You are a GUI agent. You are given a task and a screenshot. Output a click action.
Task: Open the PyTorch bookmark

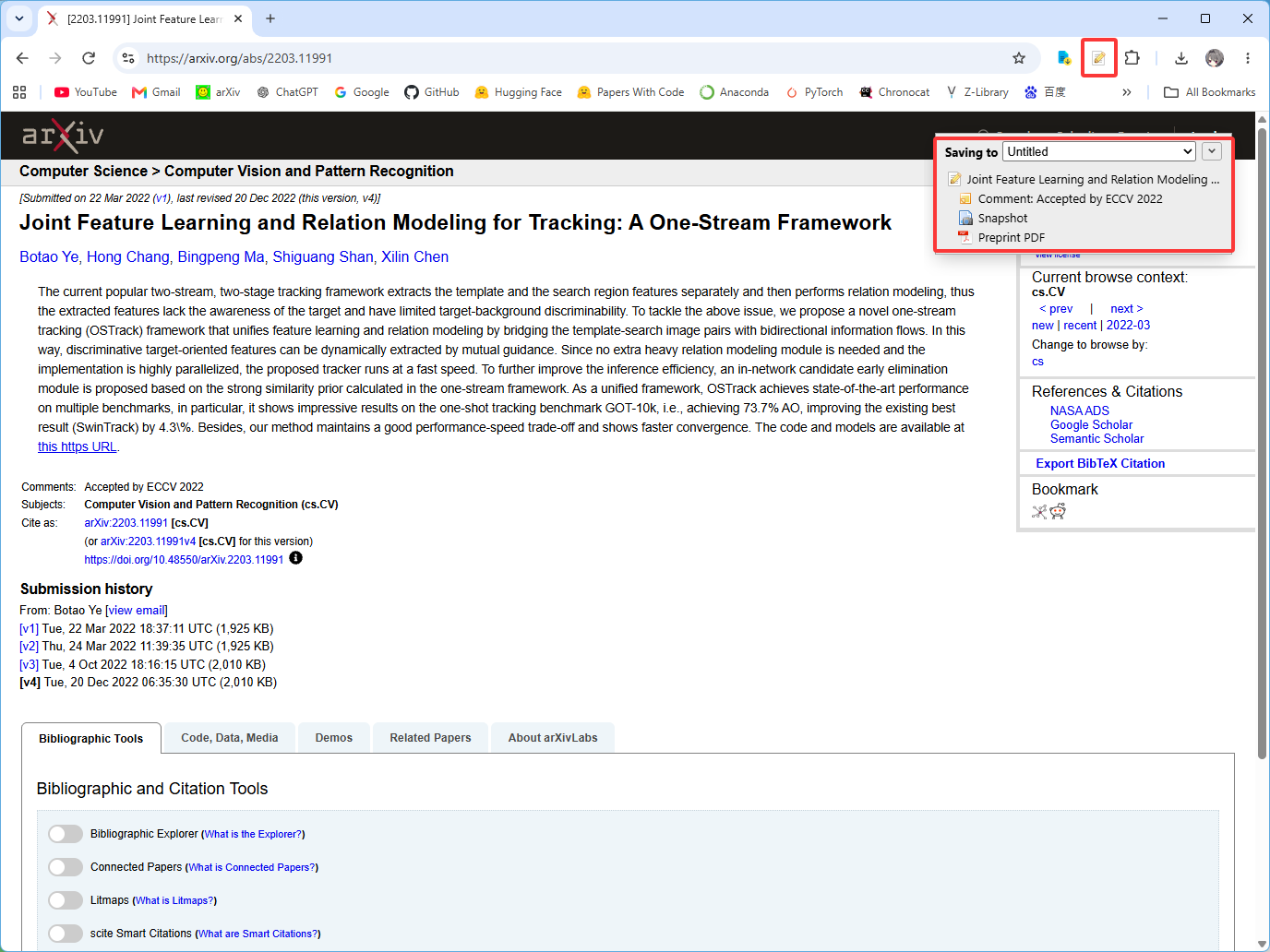point(814,92)
